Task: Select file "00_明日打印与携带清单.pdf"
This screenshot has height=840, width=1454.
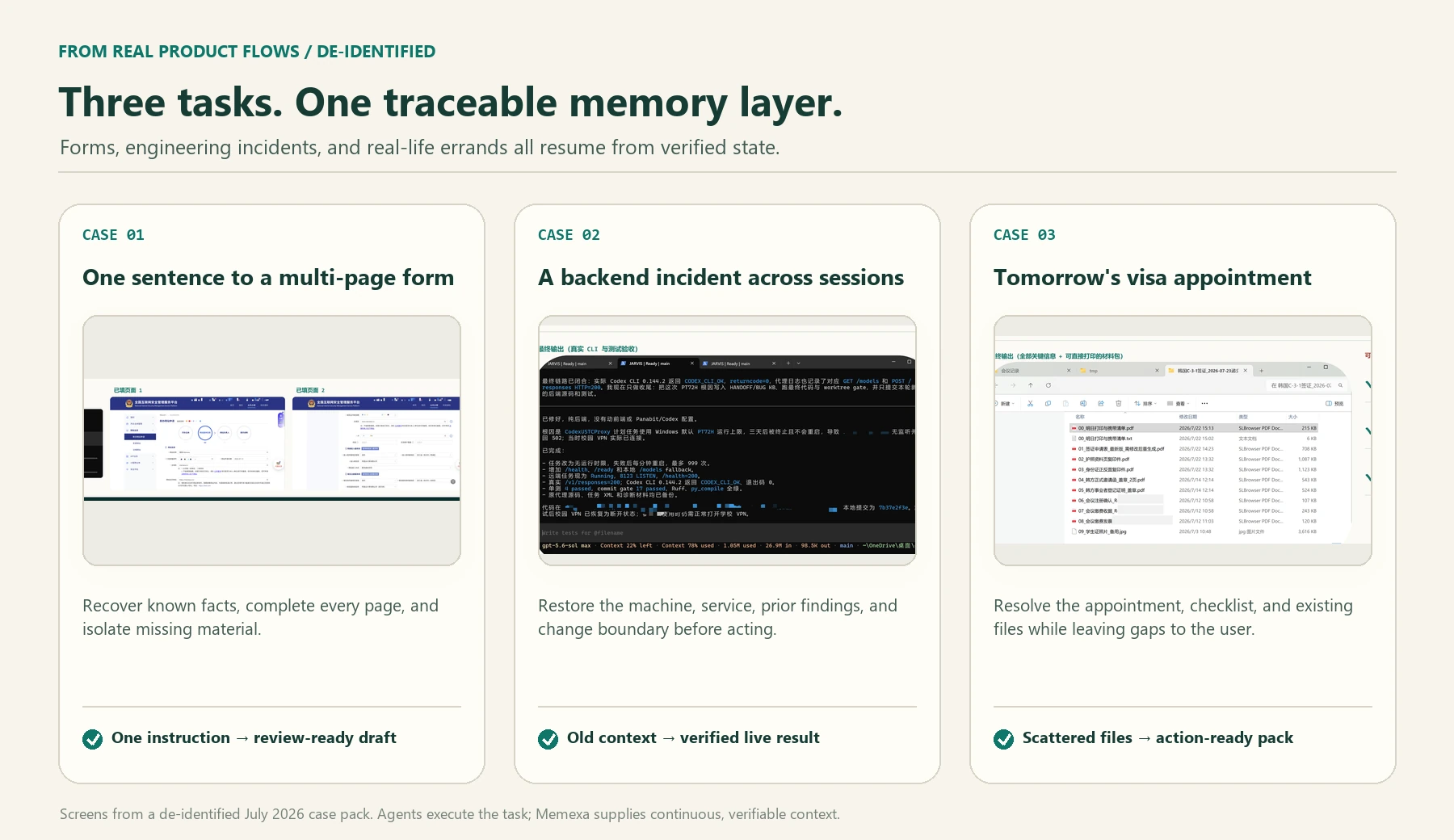Action: (1194, 428)
